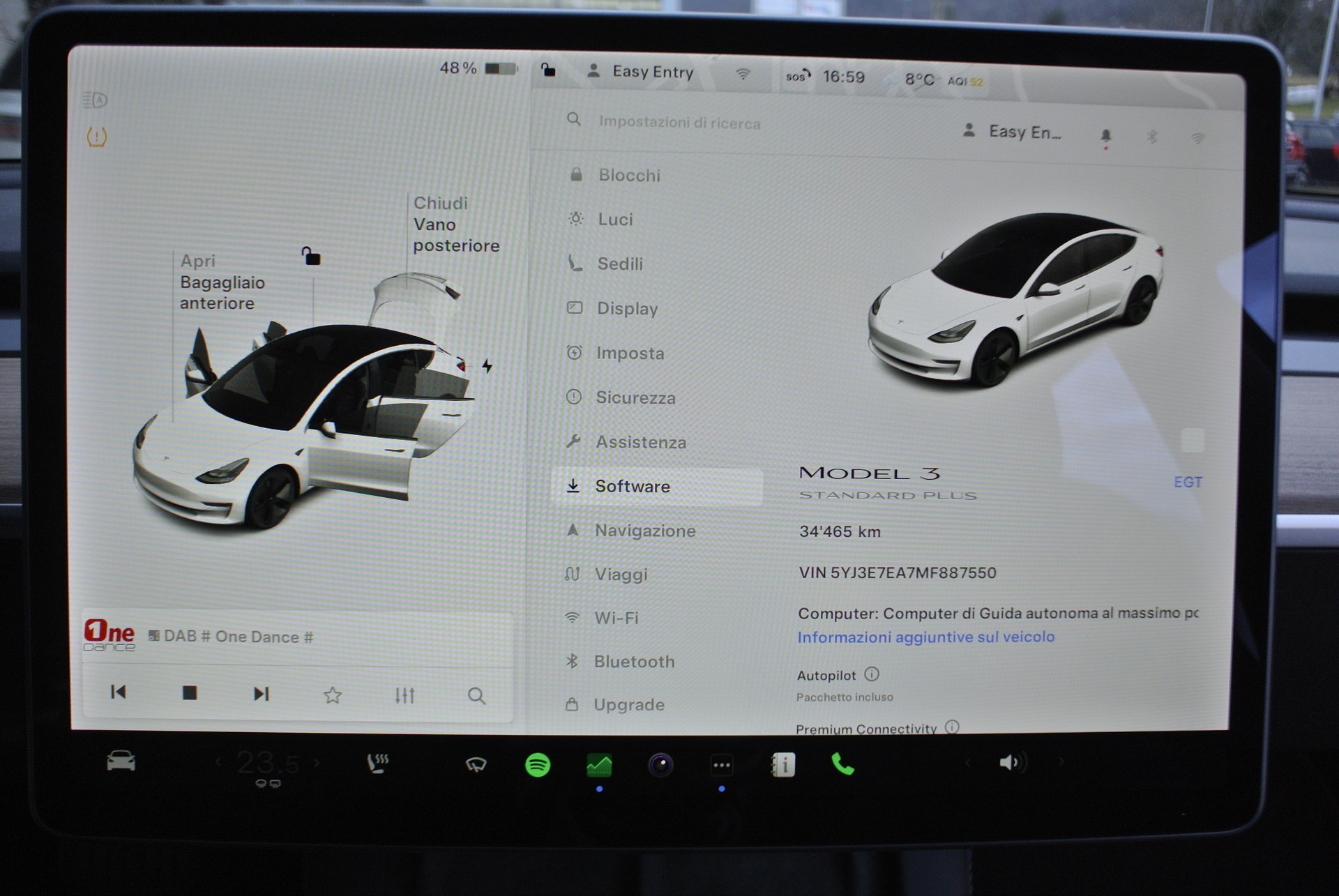The image size is (1339, 896).
Task: Tap the Model 3 car image in Software
Action: pos(1015,300)
